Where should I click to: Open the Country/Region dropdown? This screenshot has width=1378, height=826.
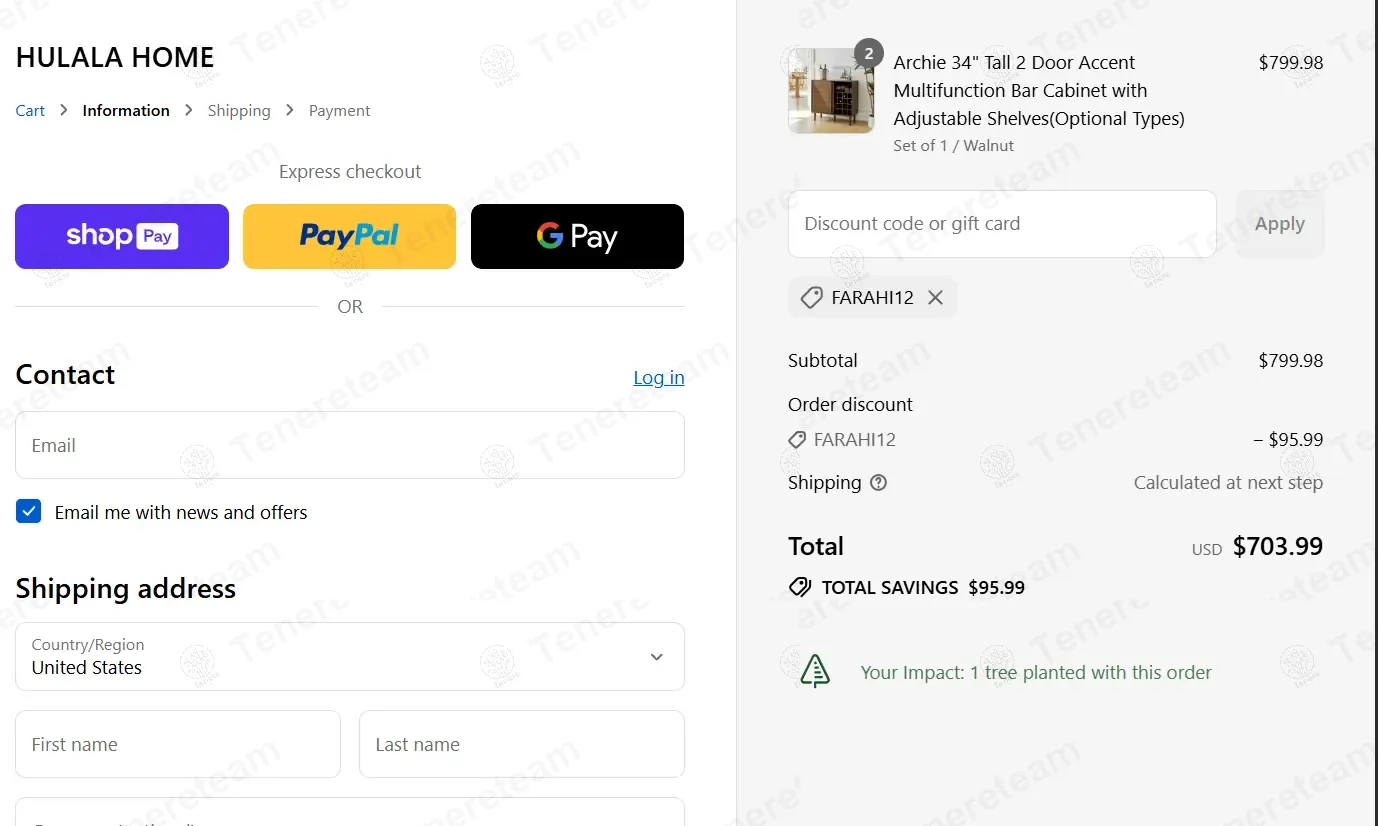(349, 657)
